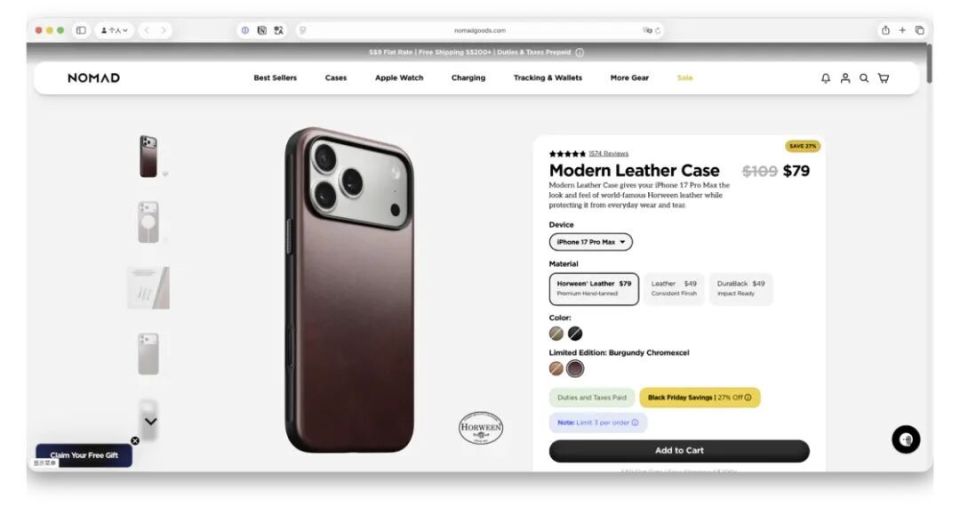Click the notification bell icon
The height and width of the screenshot is (507, 960).
[826, 78]
